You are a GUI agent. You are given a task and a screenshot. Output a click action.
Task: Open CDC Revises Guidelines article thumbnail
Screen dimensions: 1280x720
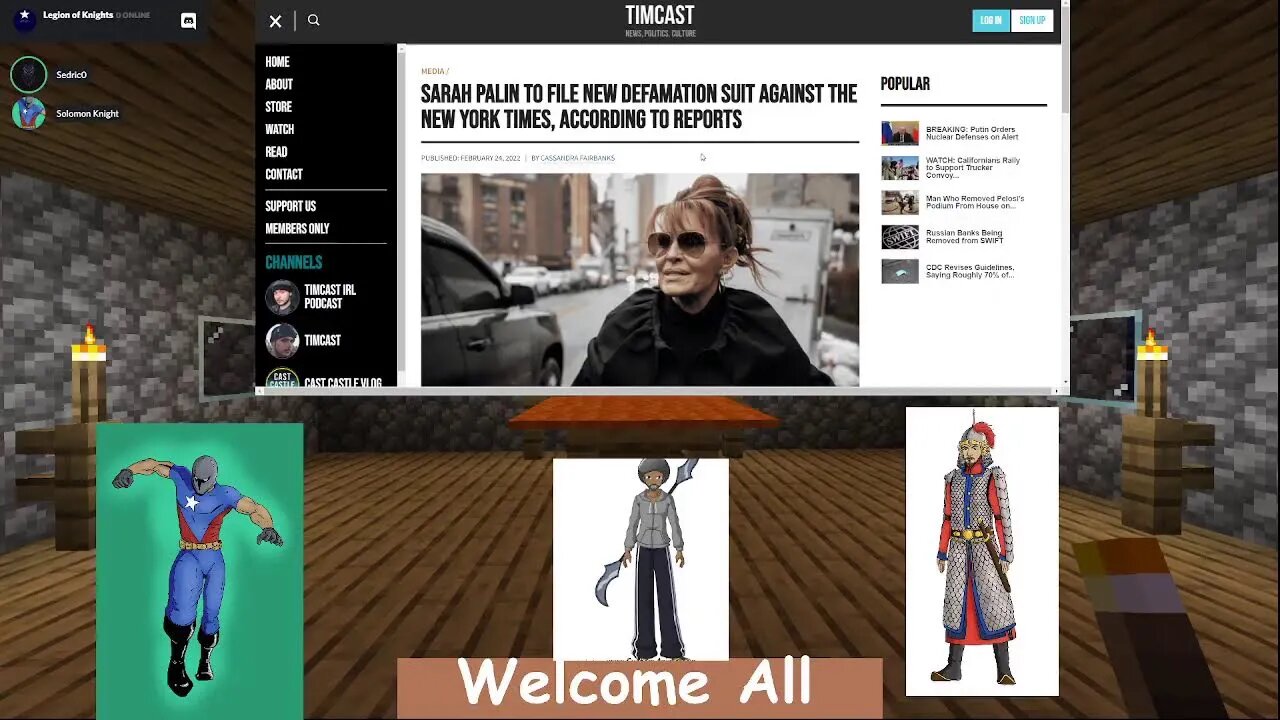coord(899,271)
